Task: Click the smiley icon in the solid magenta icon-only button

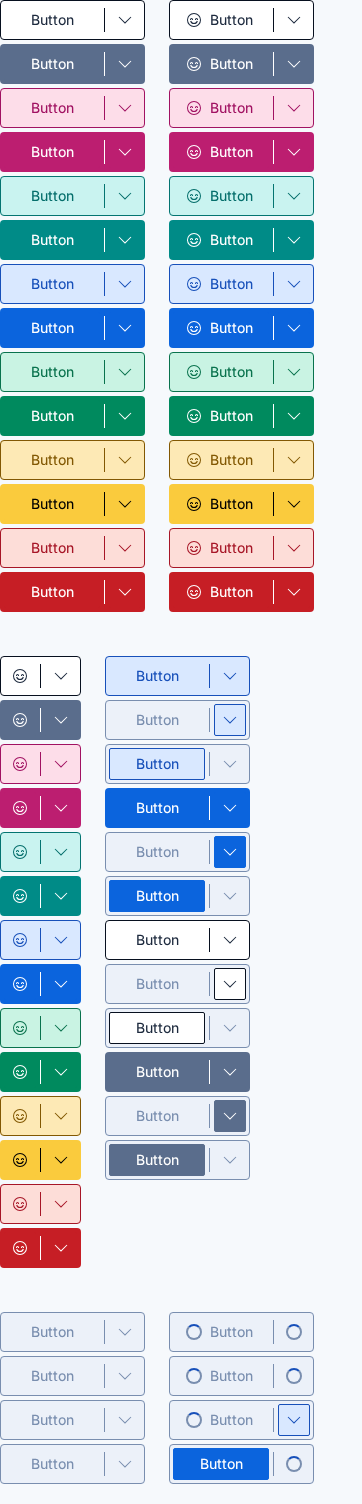Action: pos(20,808)
